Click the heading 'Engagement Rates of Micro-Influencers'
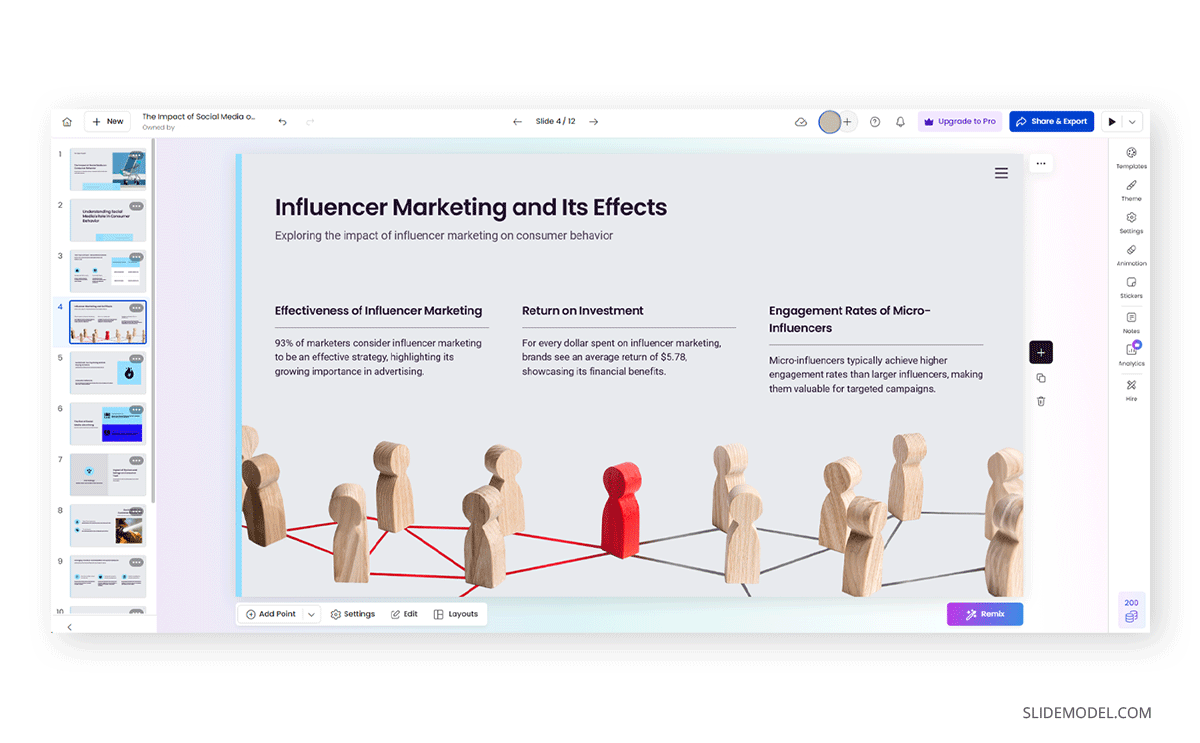Viewport: 1200px width, 743px height. (x=850, y=319)
